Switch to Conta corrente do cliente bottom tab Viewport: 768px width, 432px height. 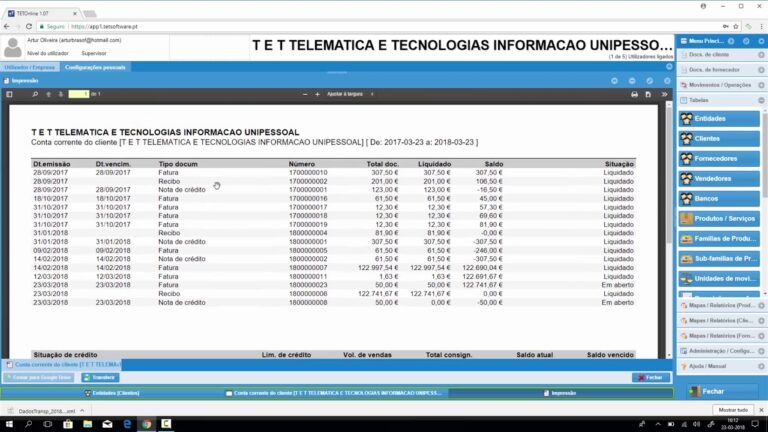click(x=334, y=393)
